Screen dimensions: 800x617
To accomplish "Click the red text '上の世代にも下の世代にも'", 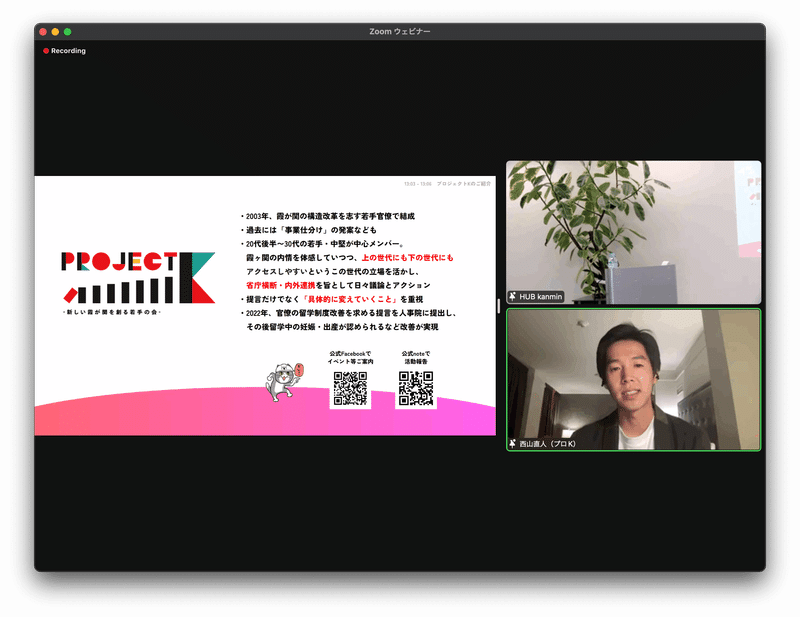I will (x=407, y=258).
